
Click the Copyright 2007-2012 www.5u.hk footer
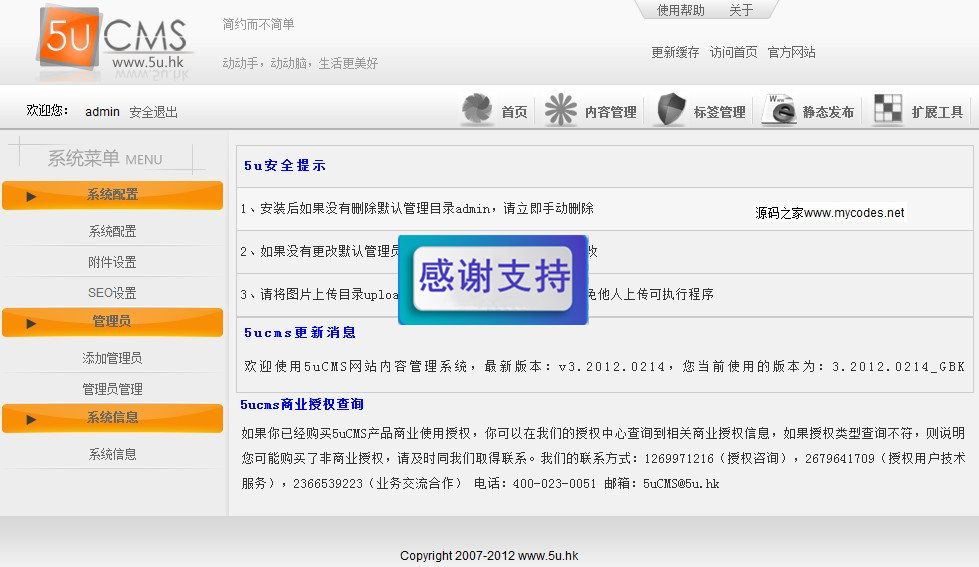(x=490, y=555)
